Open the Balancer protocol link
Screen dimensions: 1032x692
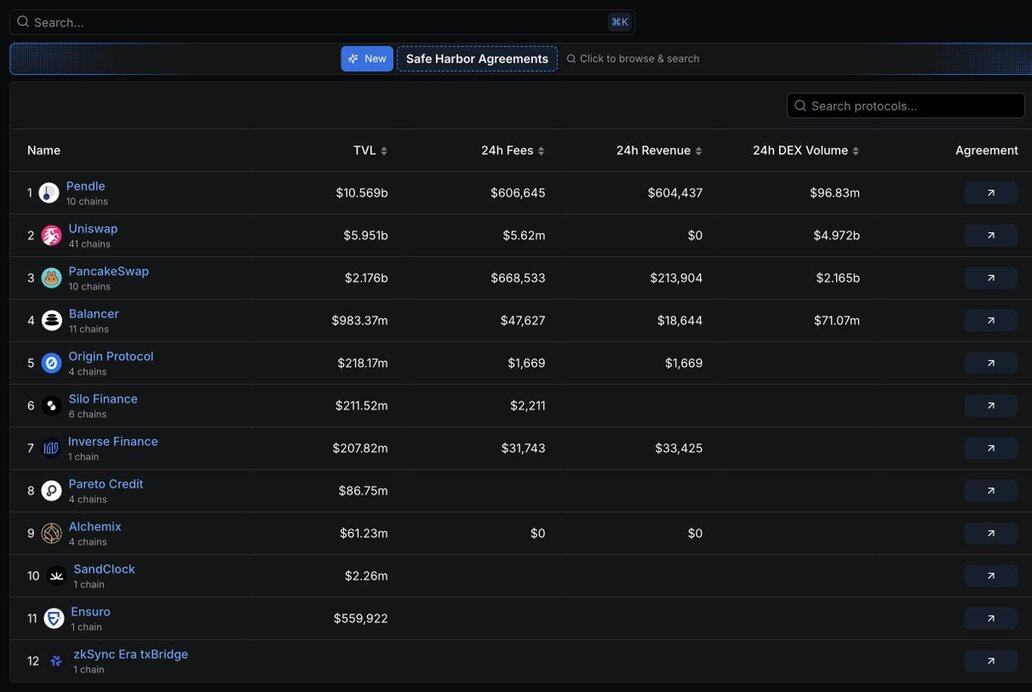tap(93, 314)
